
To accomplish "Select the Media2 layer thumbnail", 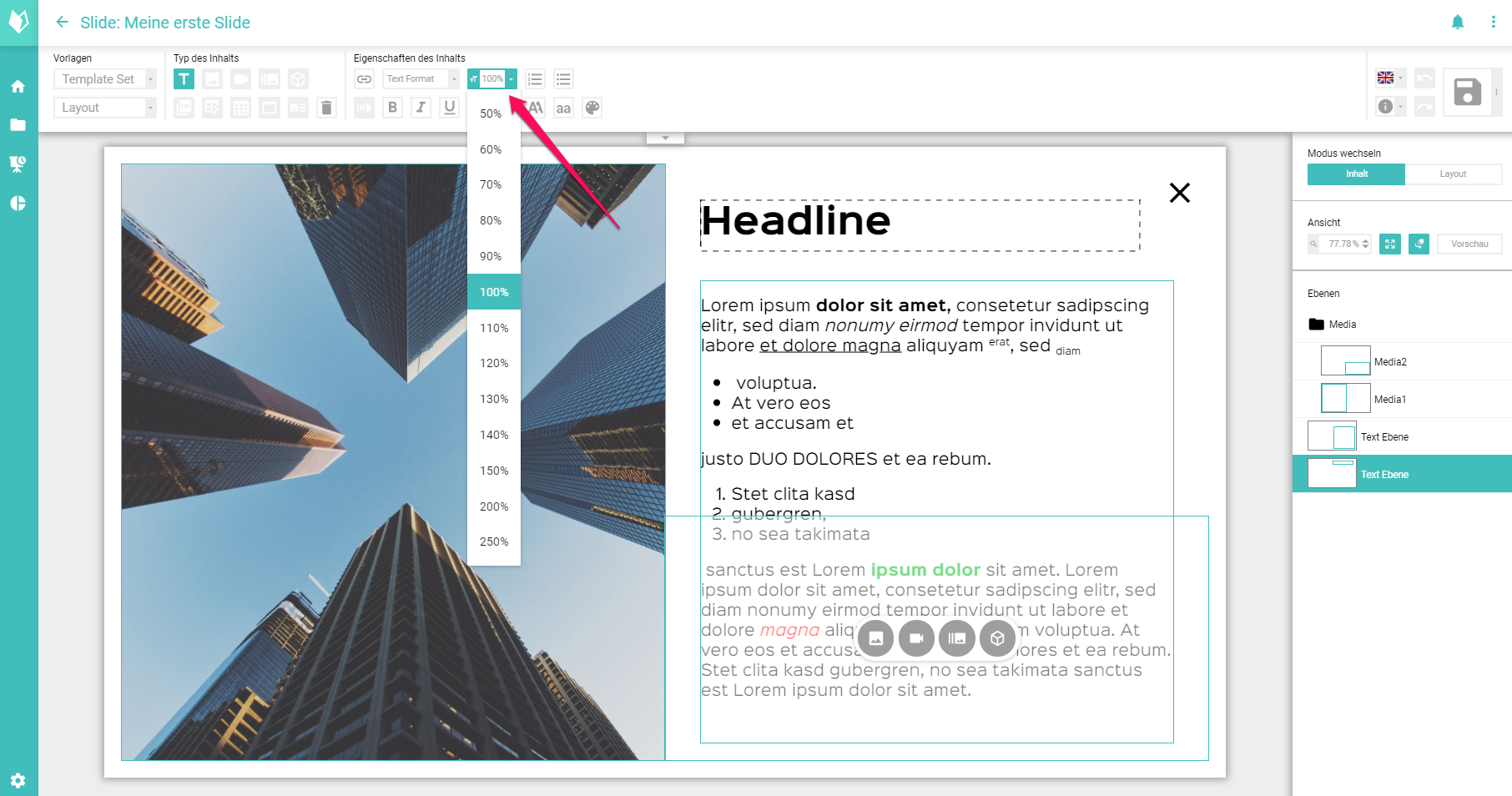I will click(1345, 361).
